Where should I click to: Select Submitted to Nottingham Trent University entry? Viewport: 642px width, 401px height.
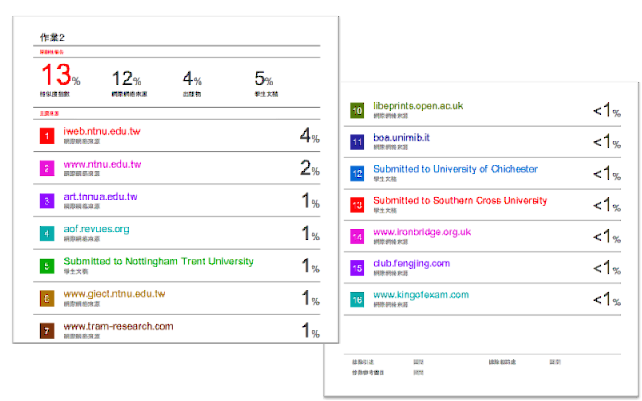tap(158, 262)
